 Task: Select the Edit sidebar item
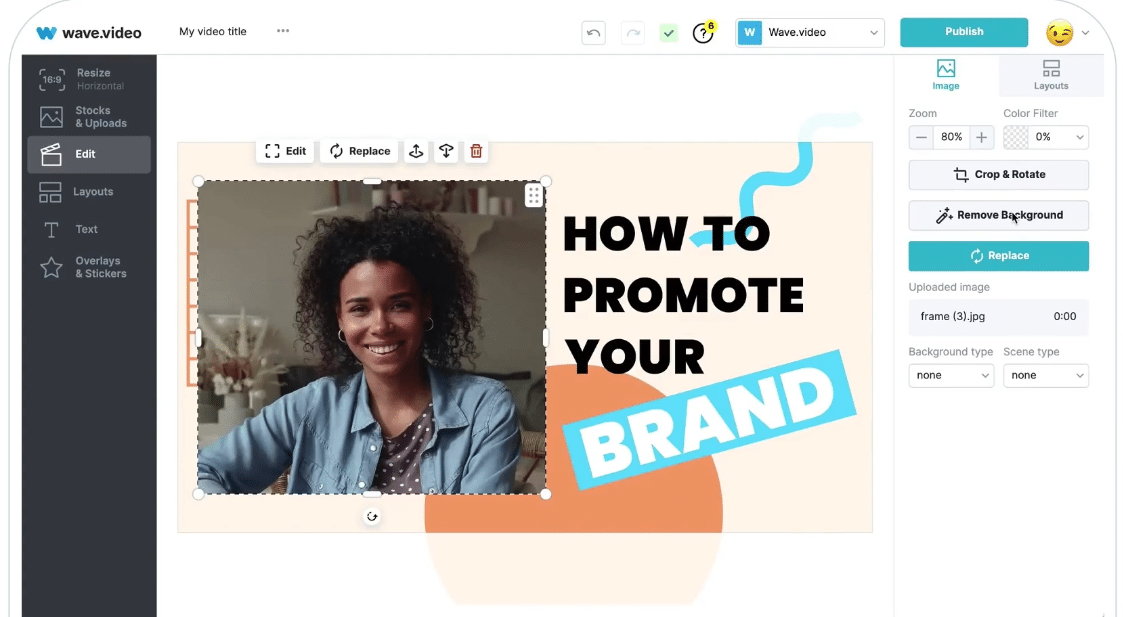[89, 154]
